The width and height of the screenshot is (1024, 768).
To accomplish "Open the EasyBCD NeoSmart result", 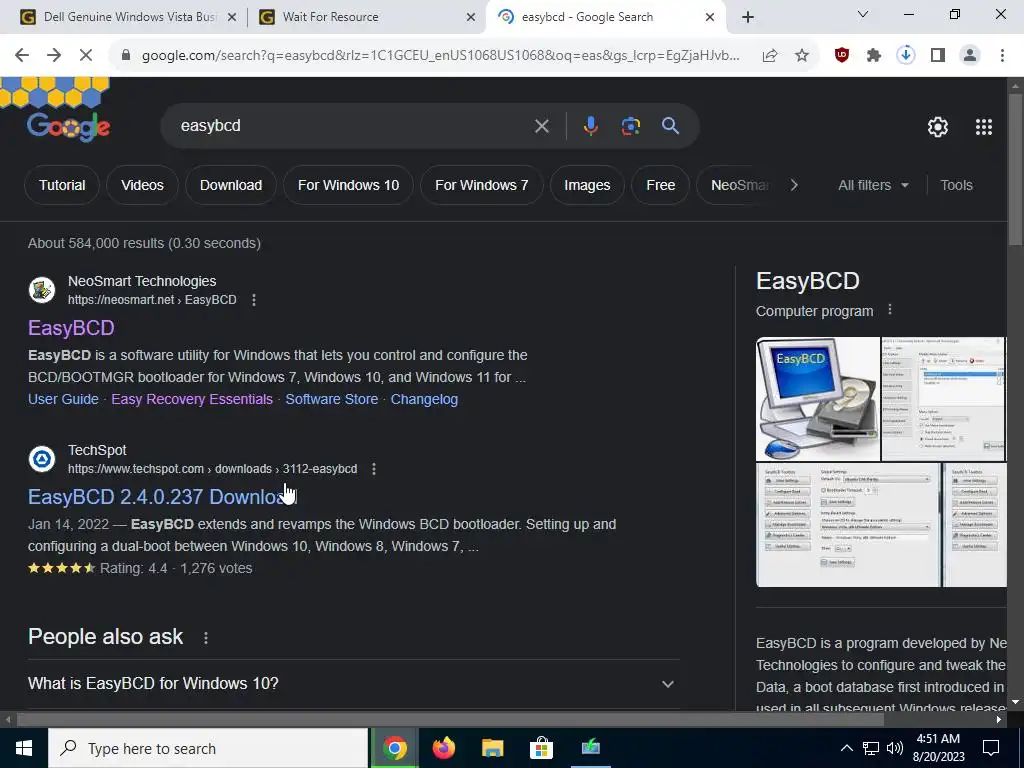I will [71, 328].
